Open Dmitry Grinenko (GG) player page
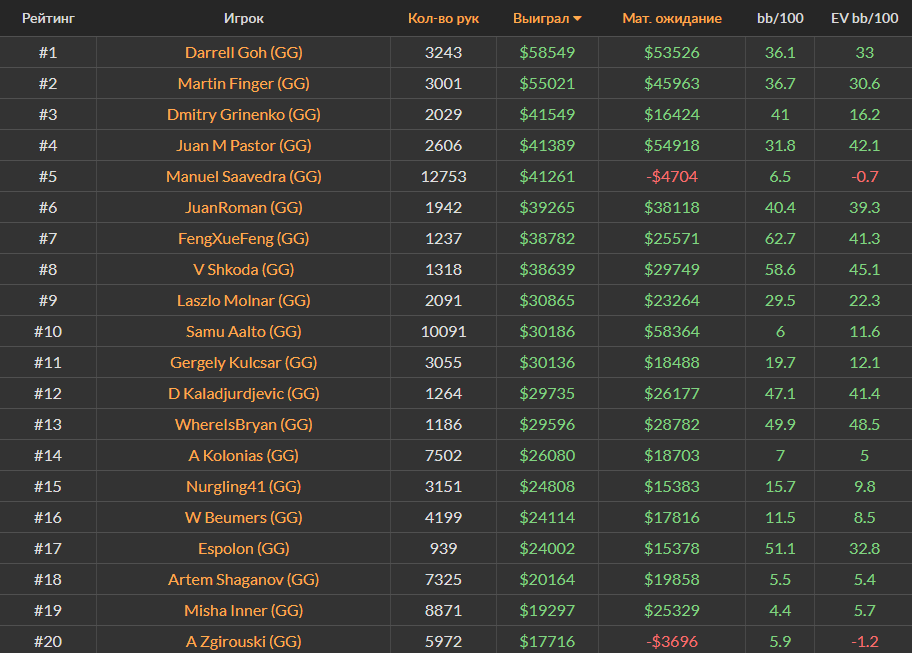 pyautogui.click(x=244, y=114)
